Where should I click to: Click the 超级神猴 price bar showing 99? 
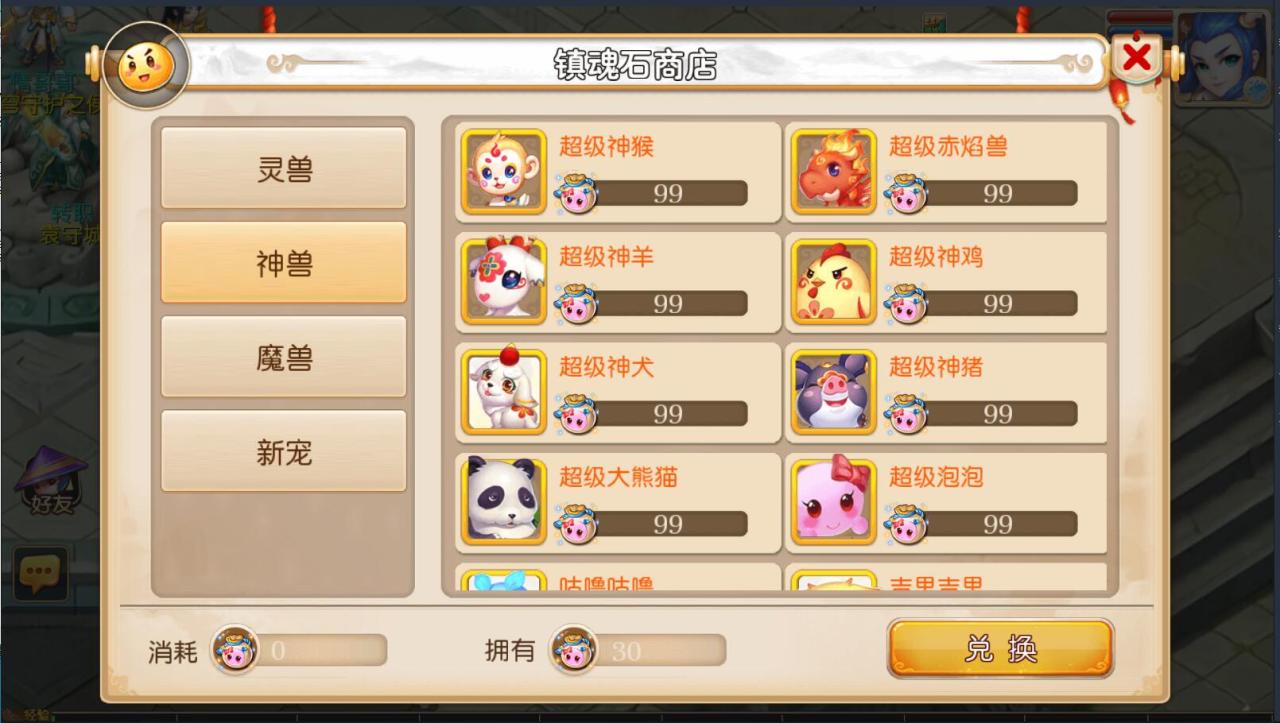[x=654, y=193]
